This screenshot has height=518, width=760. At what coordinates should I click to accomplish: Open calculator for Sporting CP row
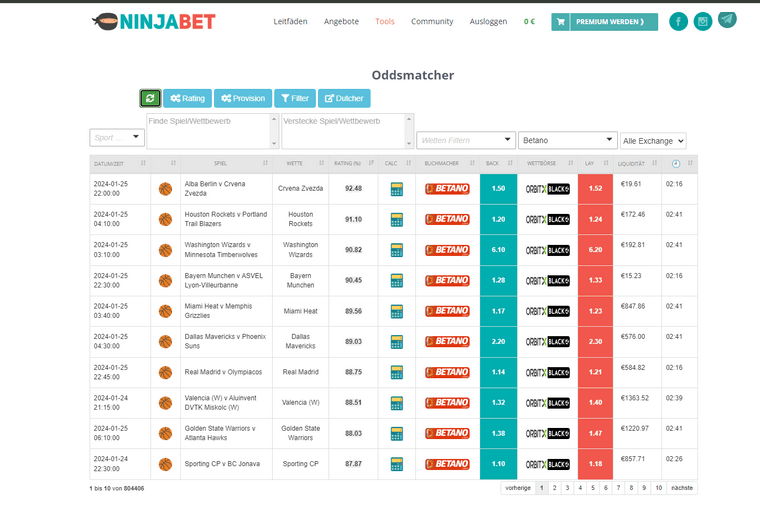click(396, 464)
